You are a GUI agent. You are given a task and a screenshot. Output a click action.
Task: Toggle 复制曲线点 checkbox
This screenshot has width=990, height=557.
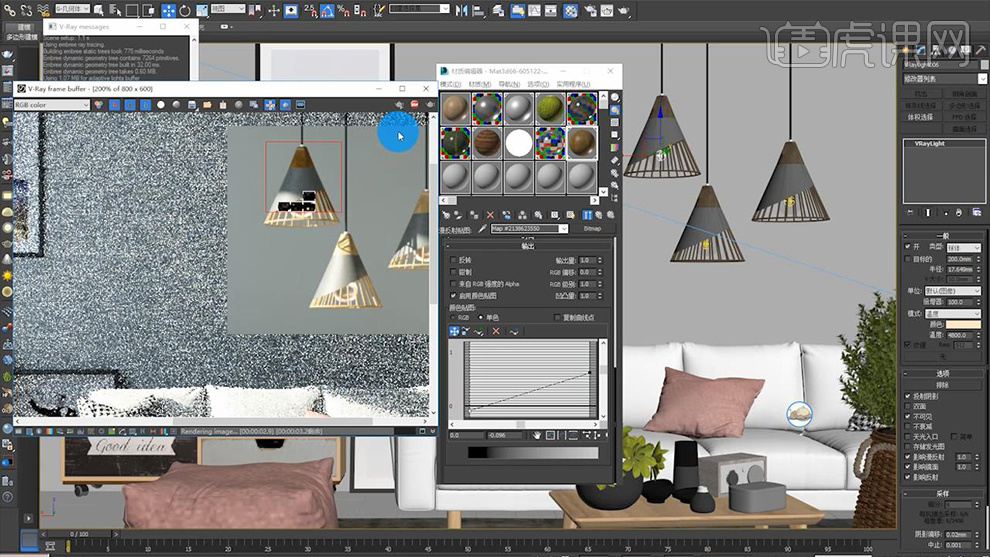pos(557,318)
